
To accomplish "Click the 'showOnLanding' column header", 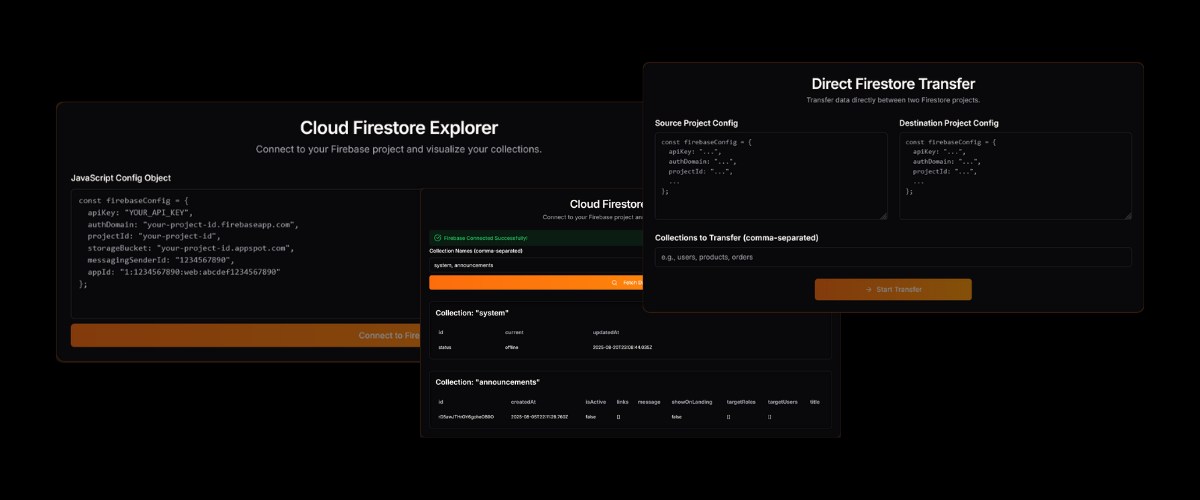I will click(x=691, y=401).
